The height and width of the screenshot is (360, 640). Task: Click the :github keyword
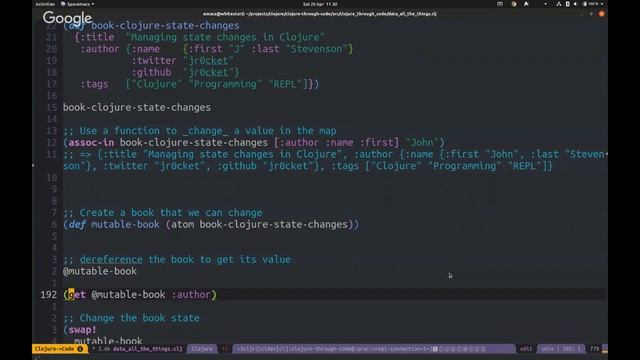151,72
